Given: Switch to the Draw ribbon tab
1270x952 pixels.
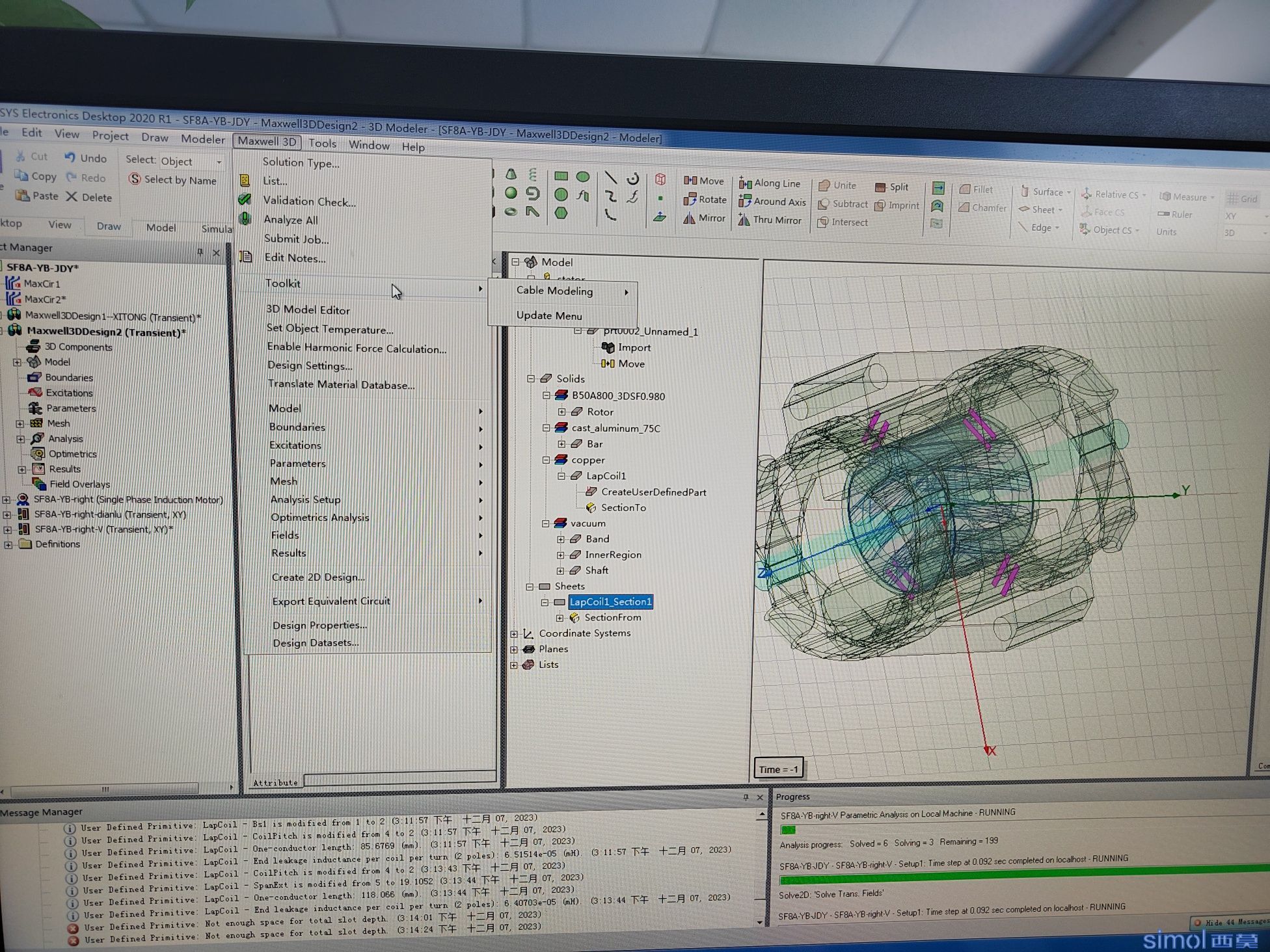Looking at the screenshot, I should tap(109, 226).
